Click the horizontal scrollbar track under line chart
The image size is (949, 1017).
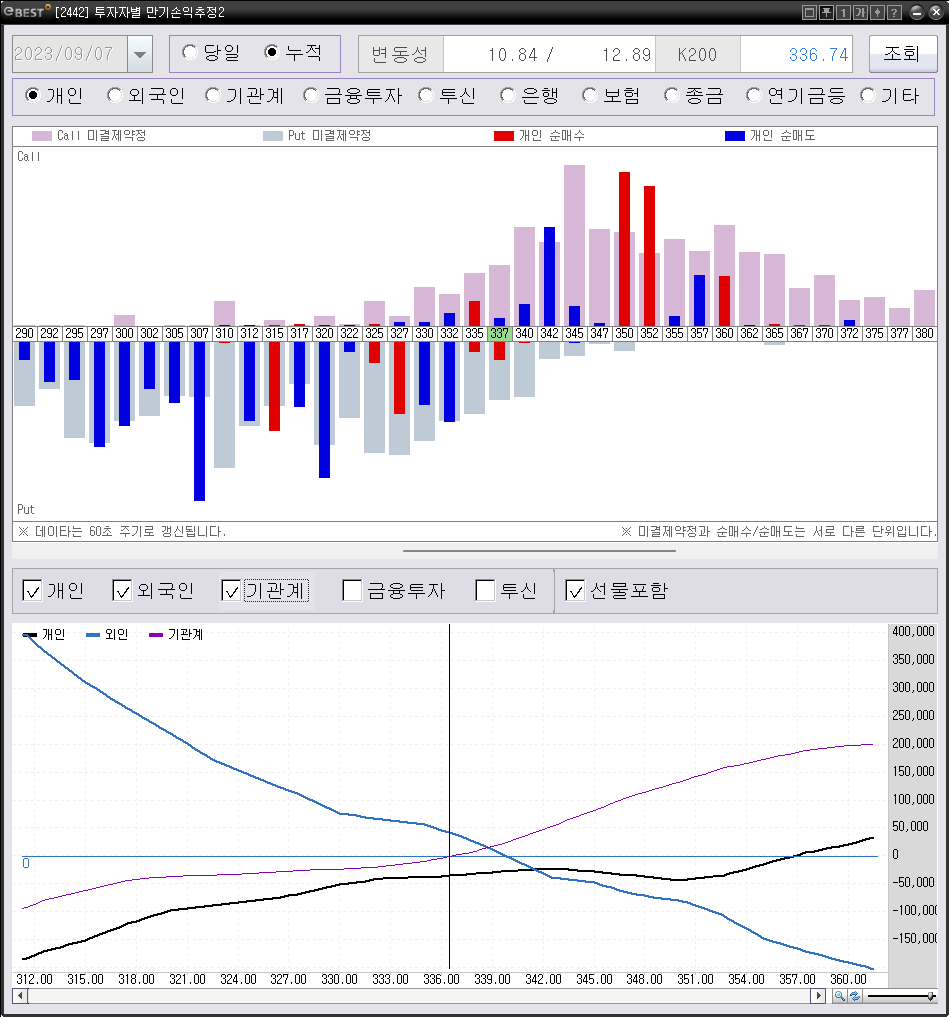[419, 996]
